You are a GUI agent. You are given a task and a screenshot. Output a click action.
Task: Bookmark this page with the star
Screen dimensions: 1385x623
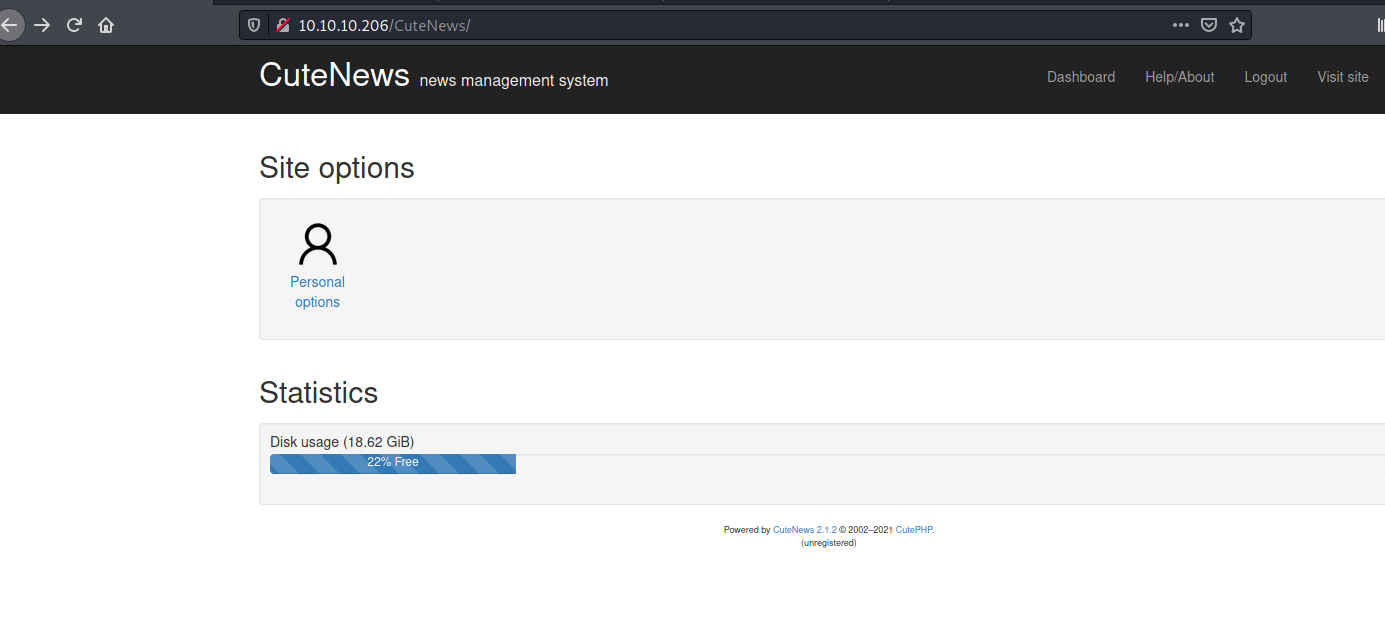(1237, 25)
